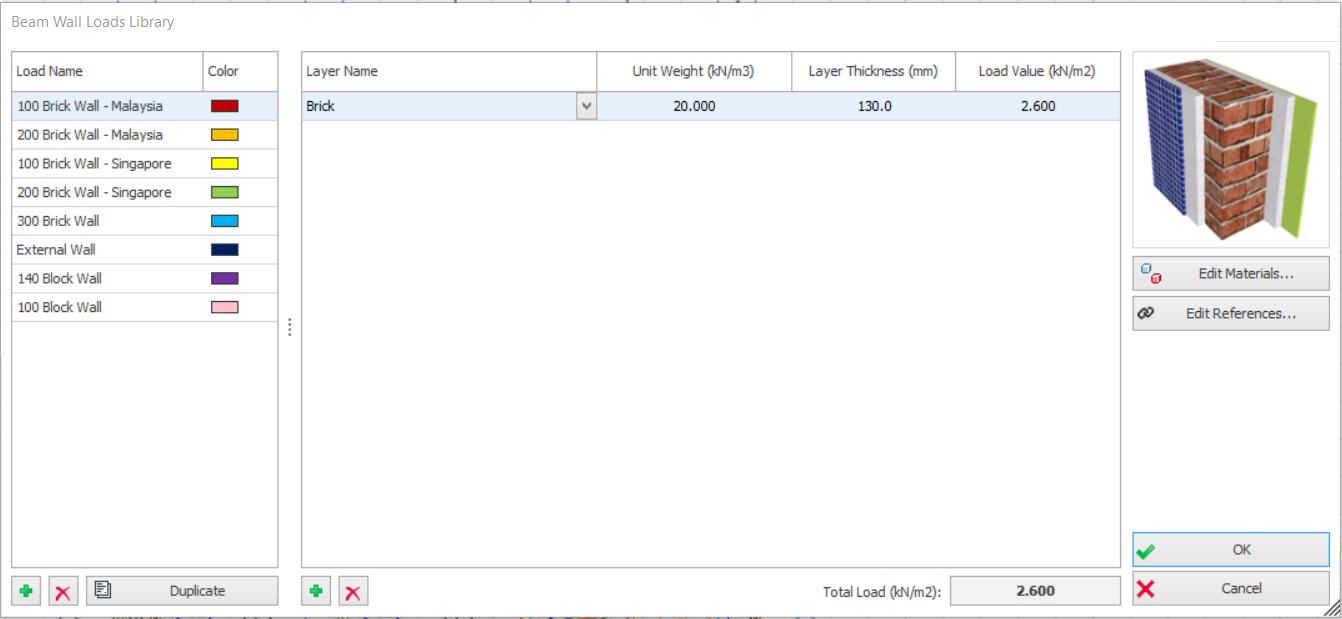Image resolution: width=1342 pixels, height=619 pixels.
Task: Add a new layer with green plus icon
Action: click(x=316, y=591)
